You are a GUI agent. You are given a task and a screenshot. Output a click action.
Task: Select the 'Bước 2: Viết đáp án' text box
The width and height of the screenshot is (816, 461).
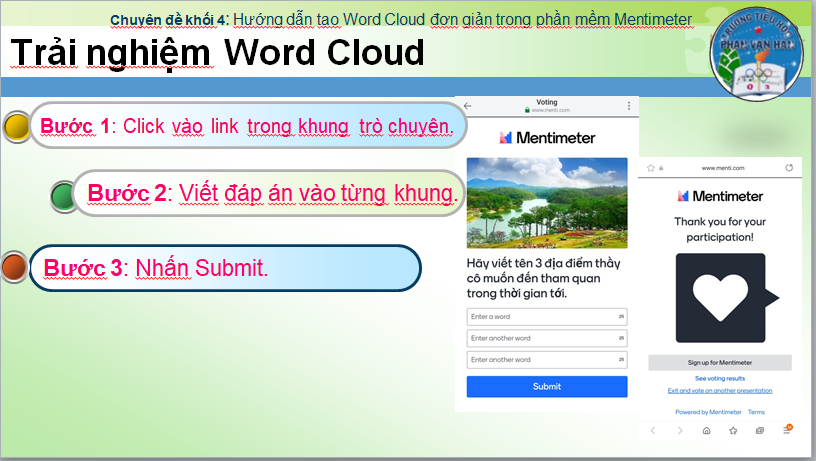pyautogui.click(x=269, y=193)
